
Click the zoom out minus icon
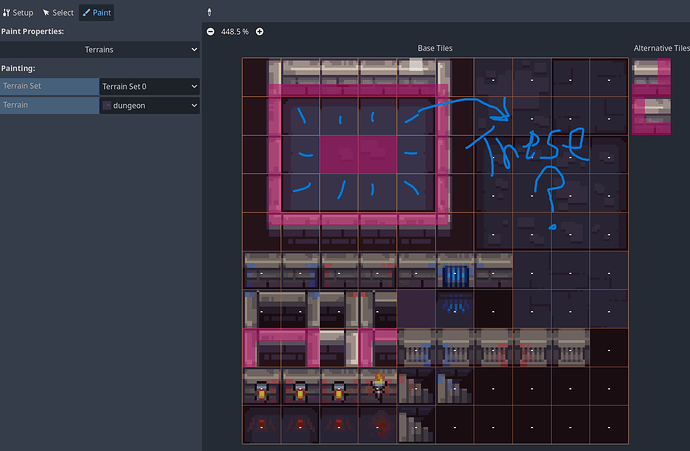(x=210, y=32)
